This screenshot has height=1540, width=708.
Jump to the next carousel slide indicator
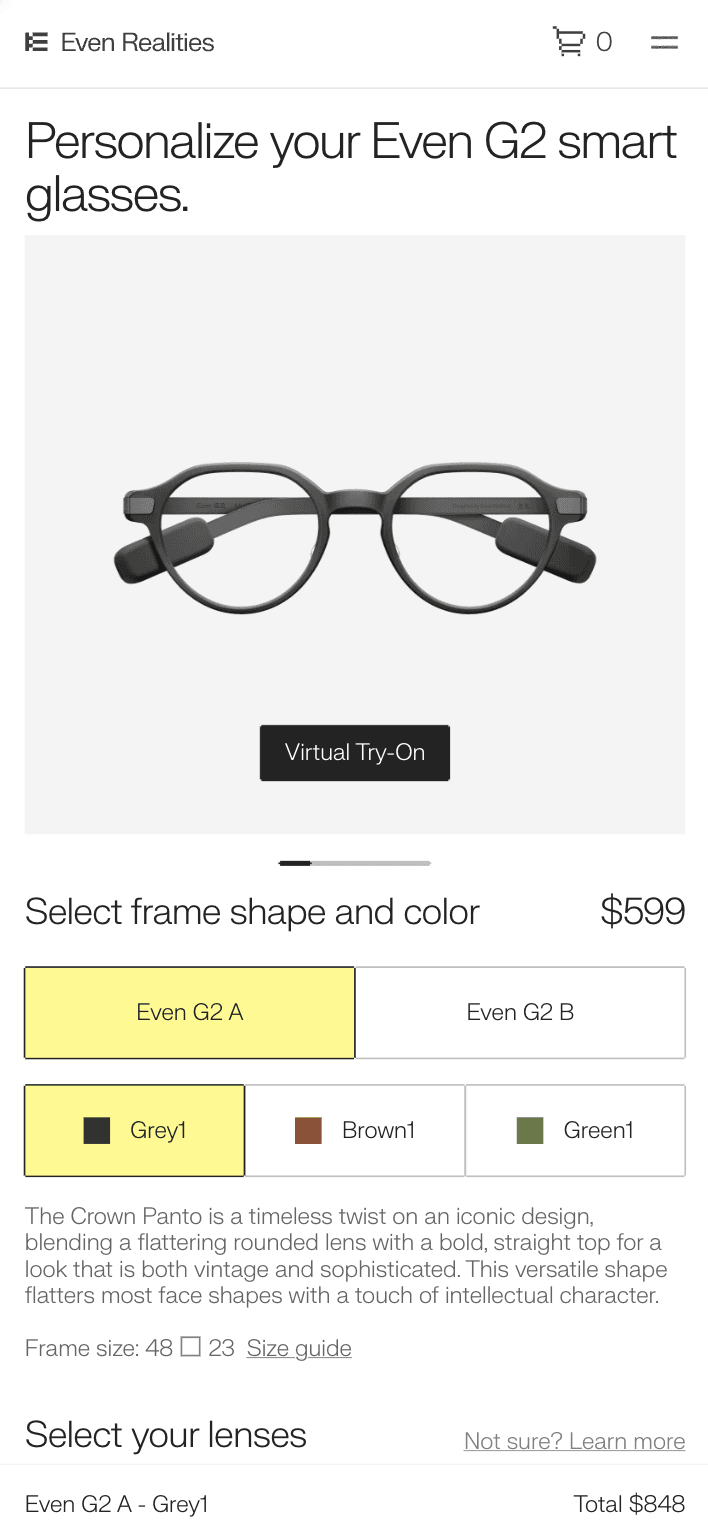coord(371,863)
